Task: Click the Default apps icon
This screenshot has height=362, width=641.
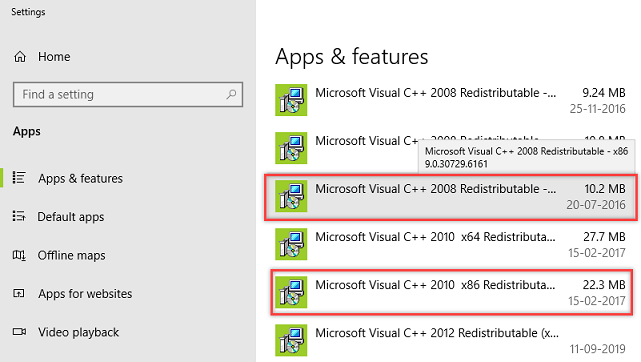Action: [19, 216]
